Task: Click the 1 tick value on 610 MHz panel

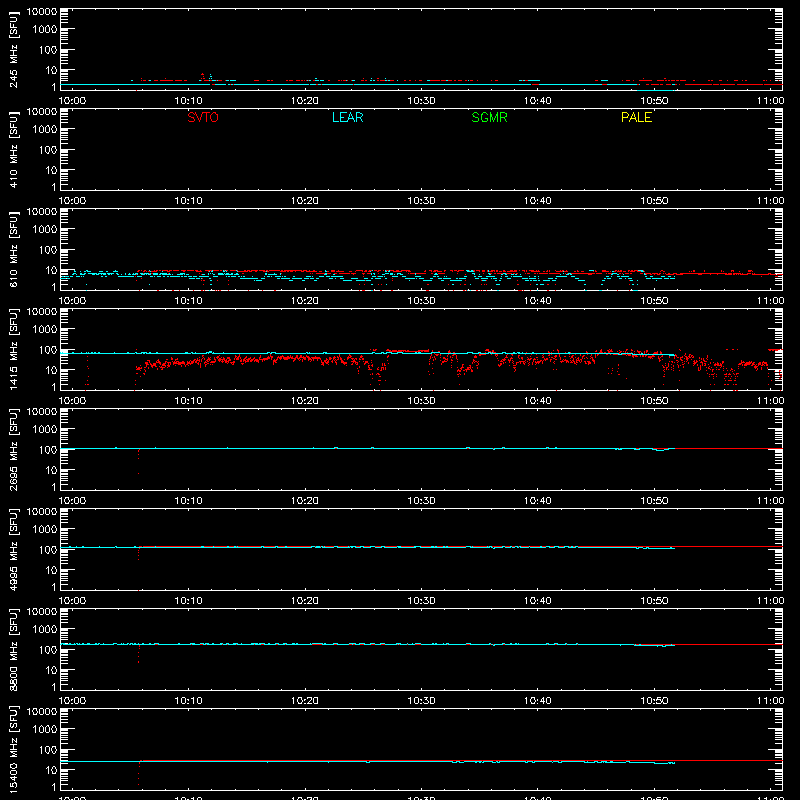Action: pyautogui.click(x=54, y=287)
